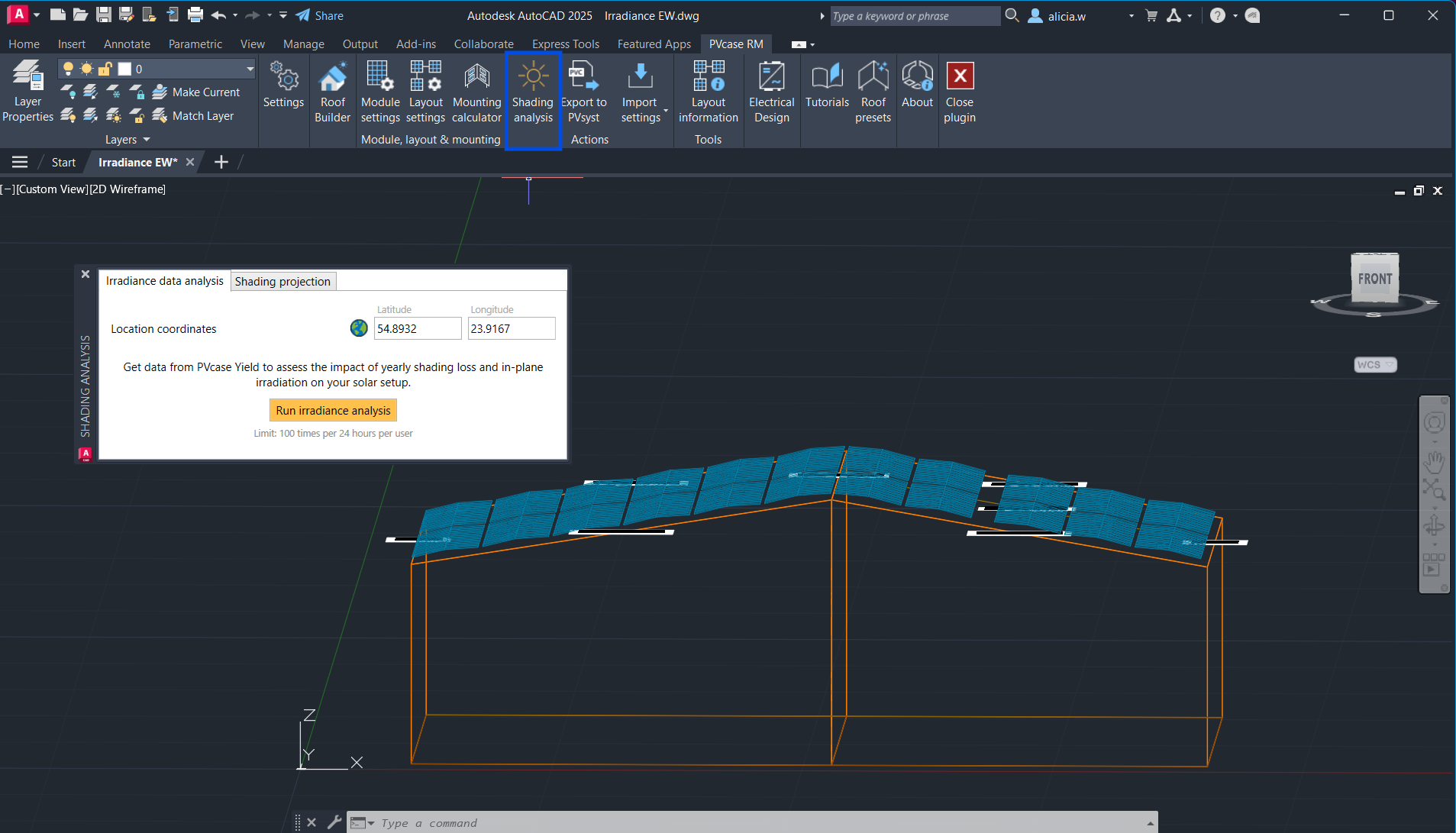Select the PVcase RM ribbon tab
1456x833 pixels.
coord(736,44)
